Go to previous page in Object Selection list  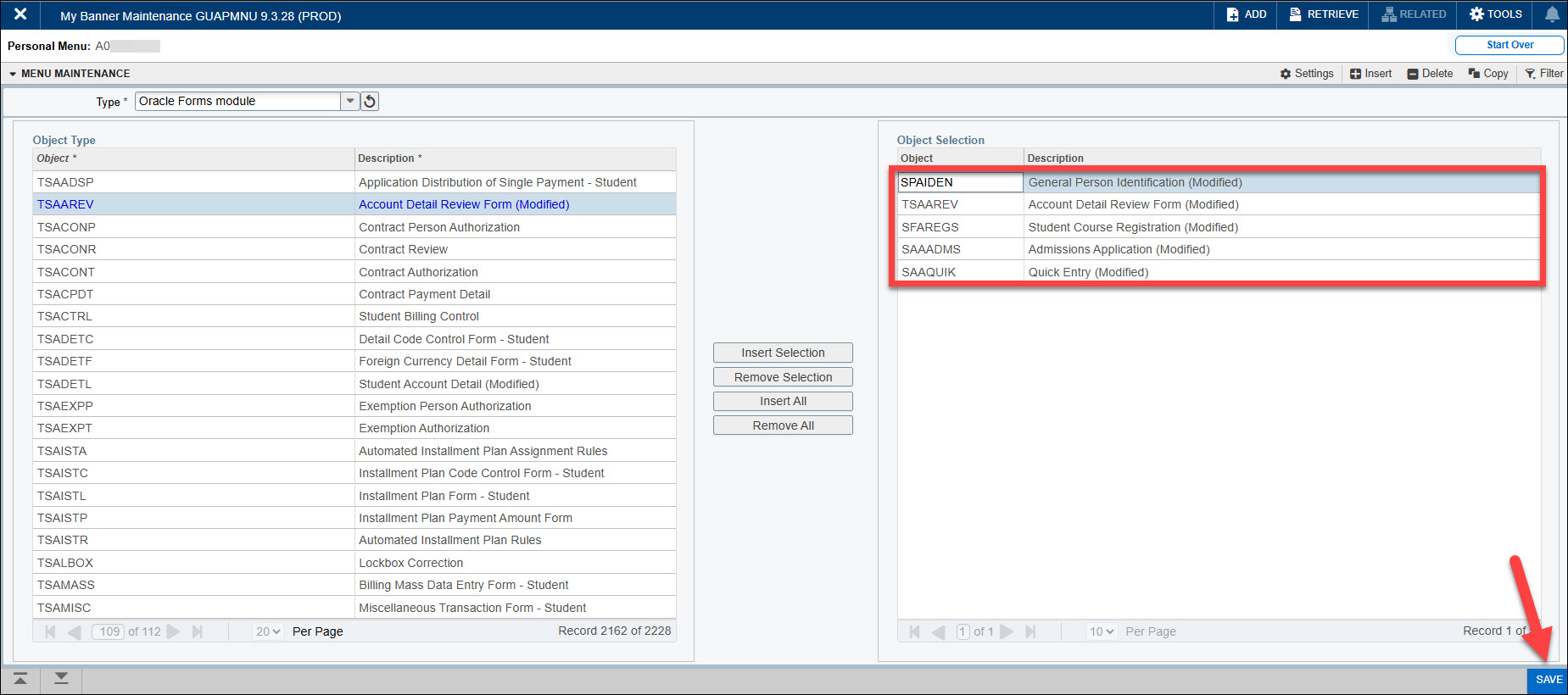(x=939, y=631)
